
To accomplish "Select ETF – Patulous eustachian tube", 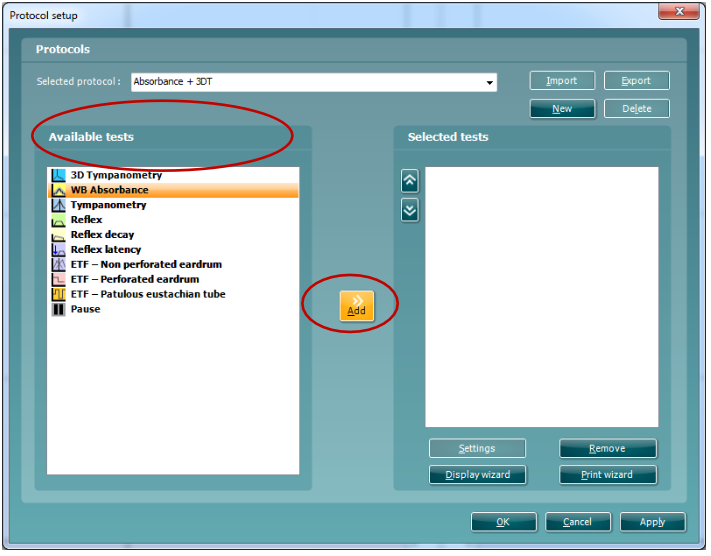I will tap(147, 295).
